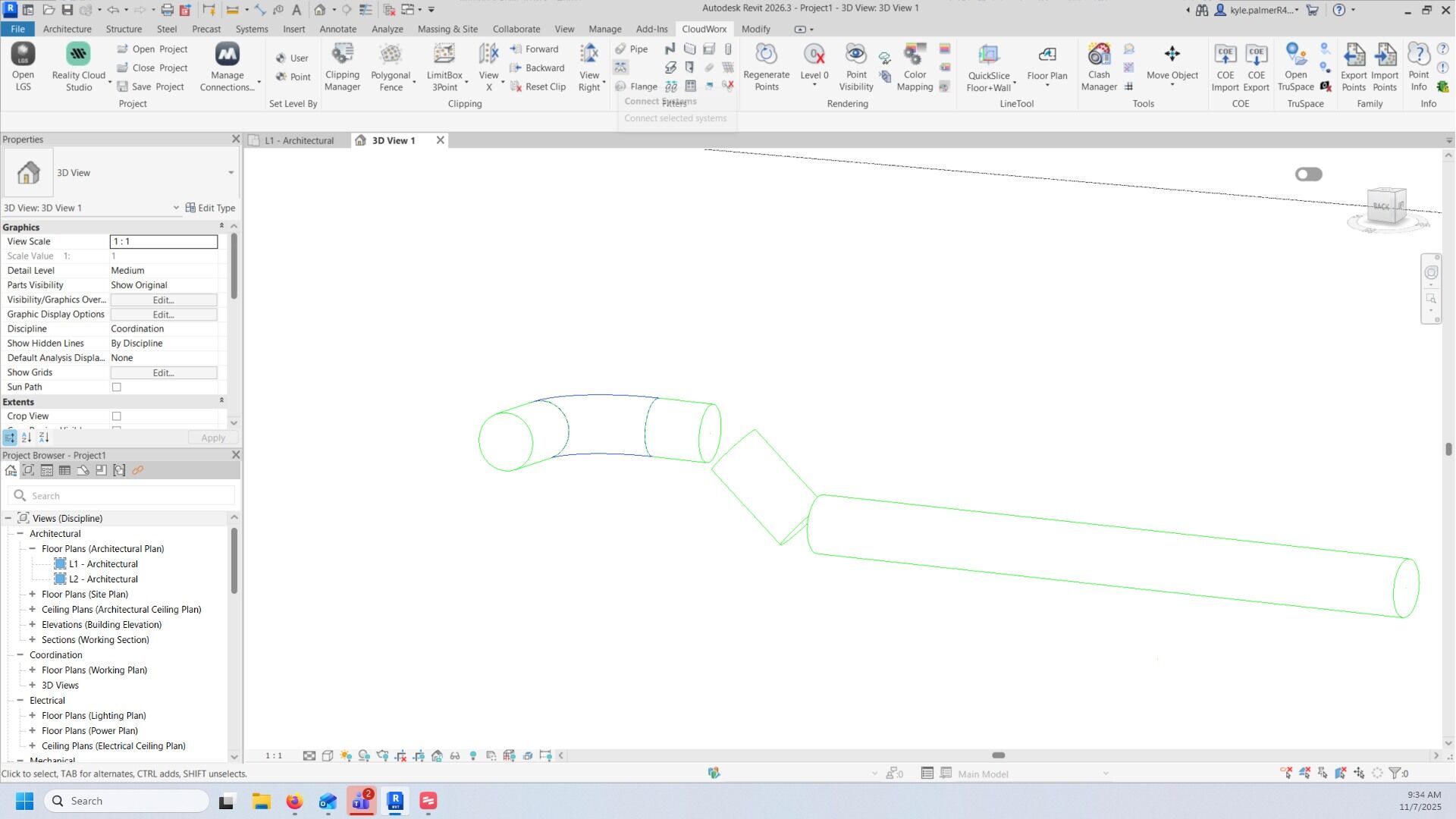Open the Point Visibility tool
The height and width of the screenshot is (819, 1456).
coord(856,66)
